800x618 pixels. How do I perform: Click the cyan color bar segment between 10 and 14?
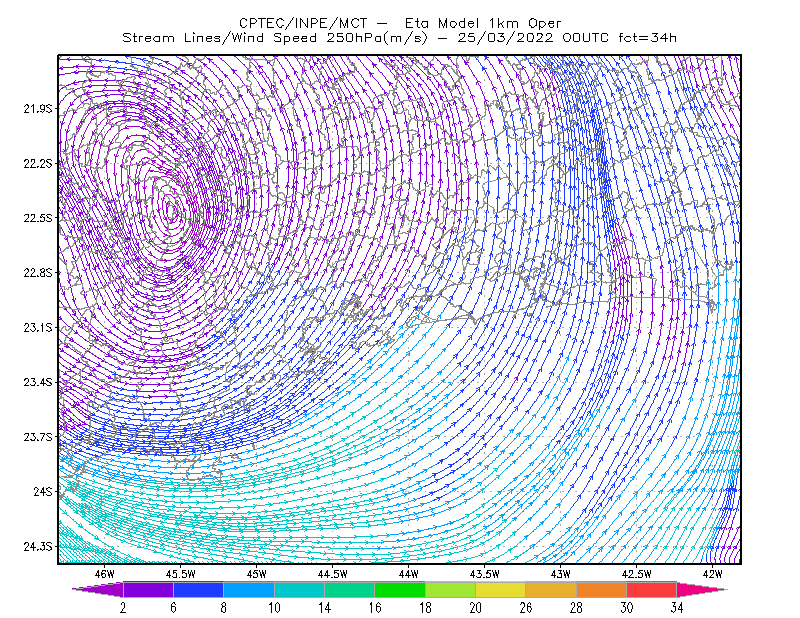tap(299, 589)
